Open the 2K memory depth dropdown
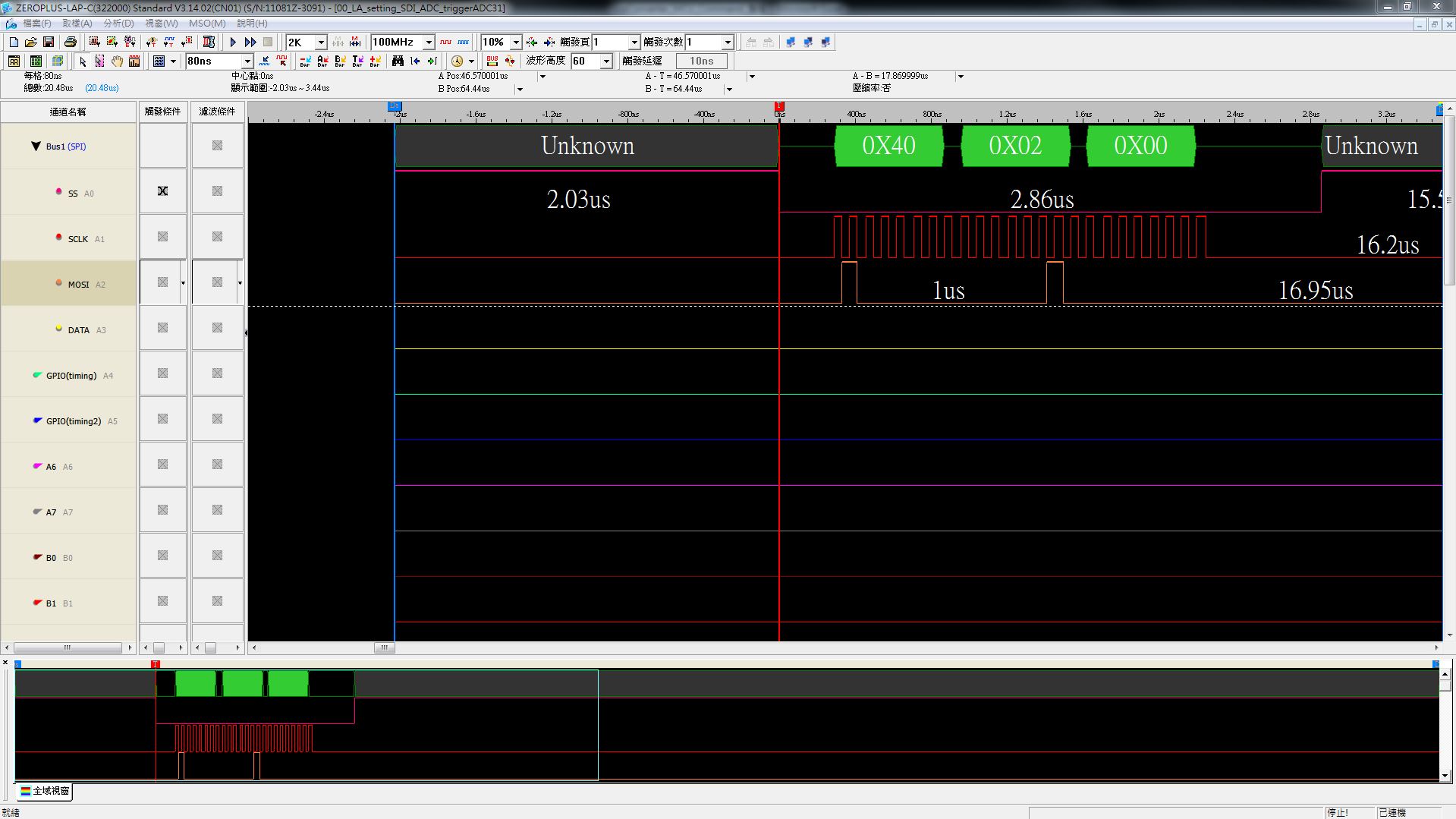Screen dimensions: 1456x819 321,43
